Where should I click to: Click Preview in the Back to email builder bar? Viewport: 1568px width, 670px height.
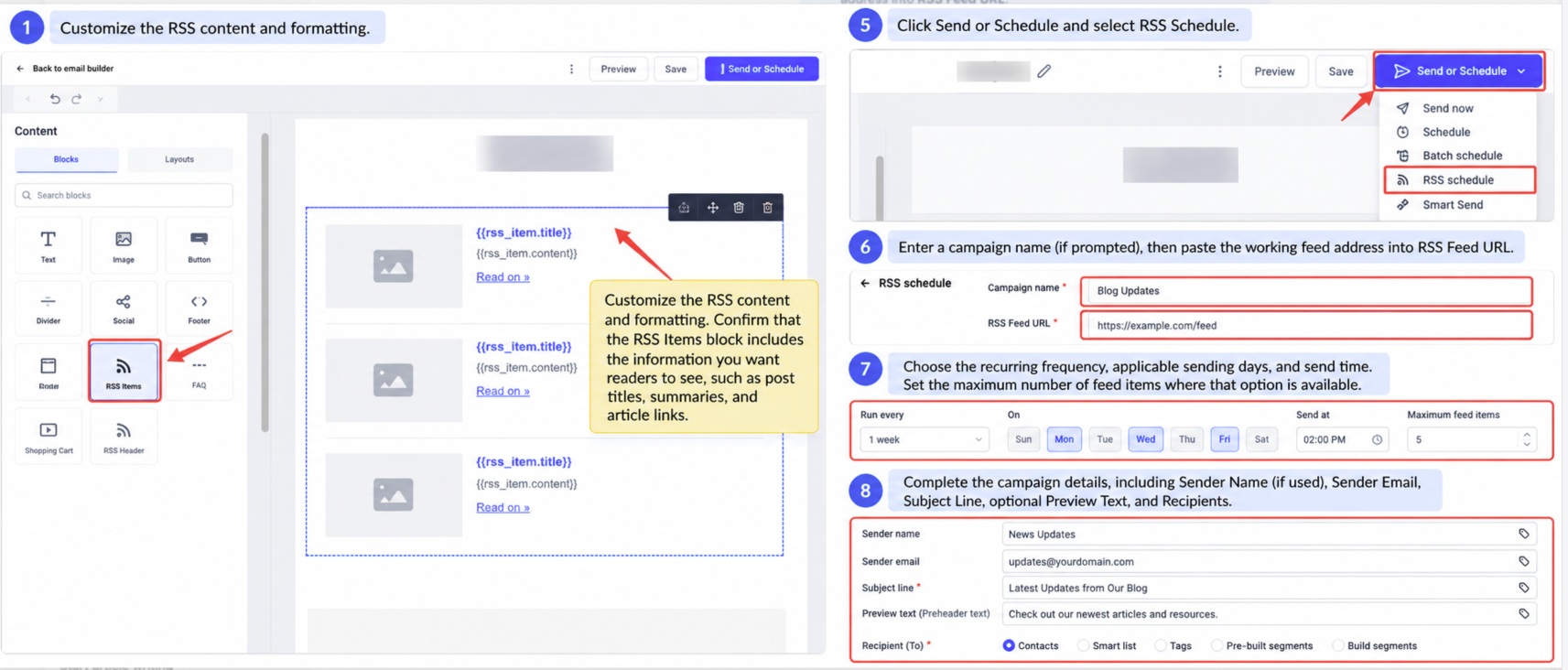(x=619, y=70)
